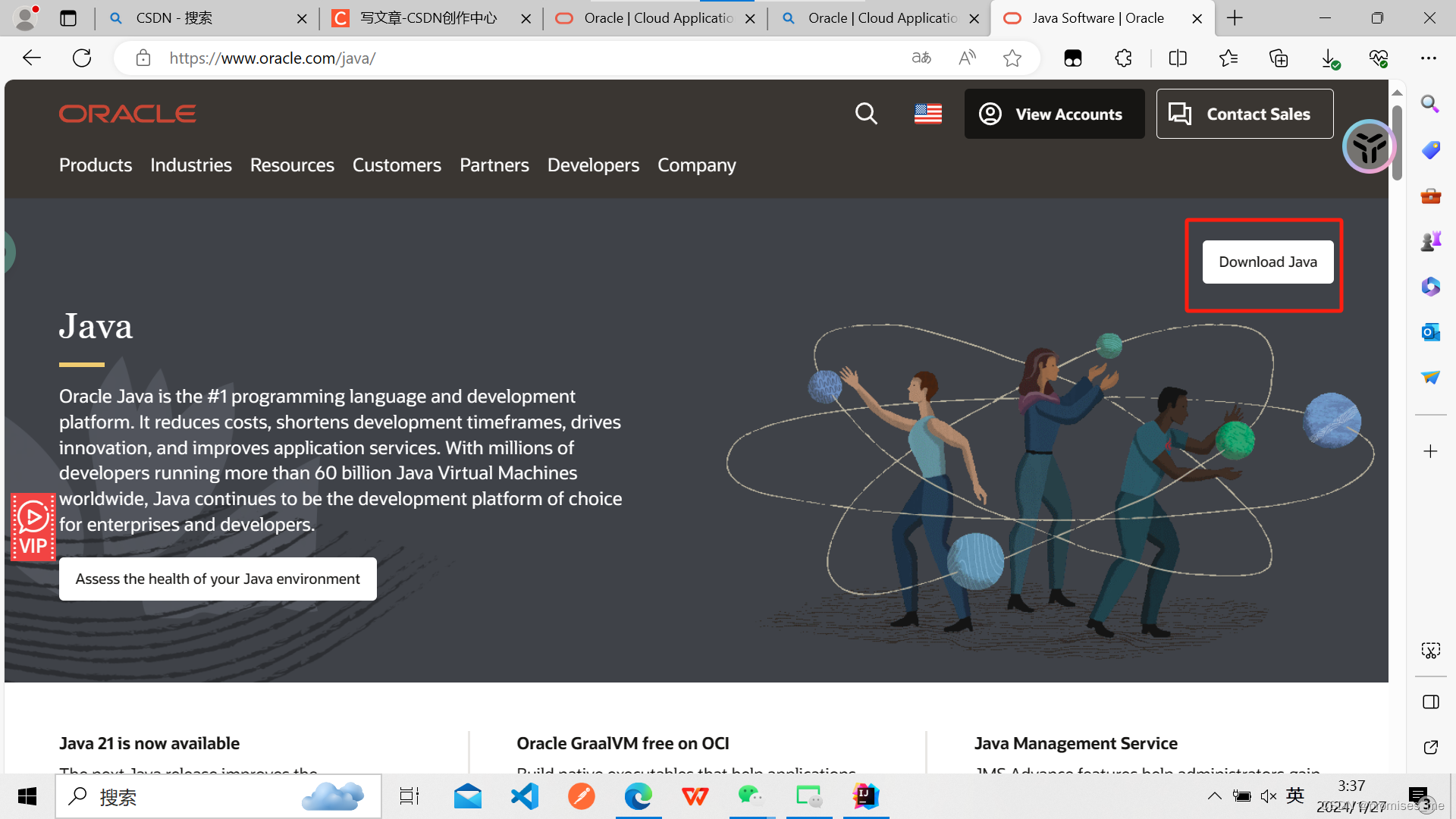Open the Downloads icon in browser toolbar
Viewport: 1456px width, 819px height.
click(x=1329, y=58)
